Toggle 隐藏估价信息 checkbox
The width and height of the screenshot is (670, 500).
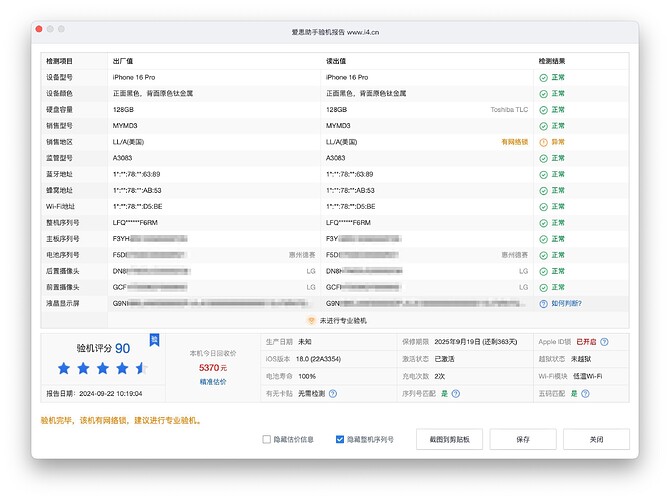(267, 439)
